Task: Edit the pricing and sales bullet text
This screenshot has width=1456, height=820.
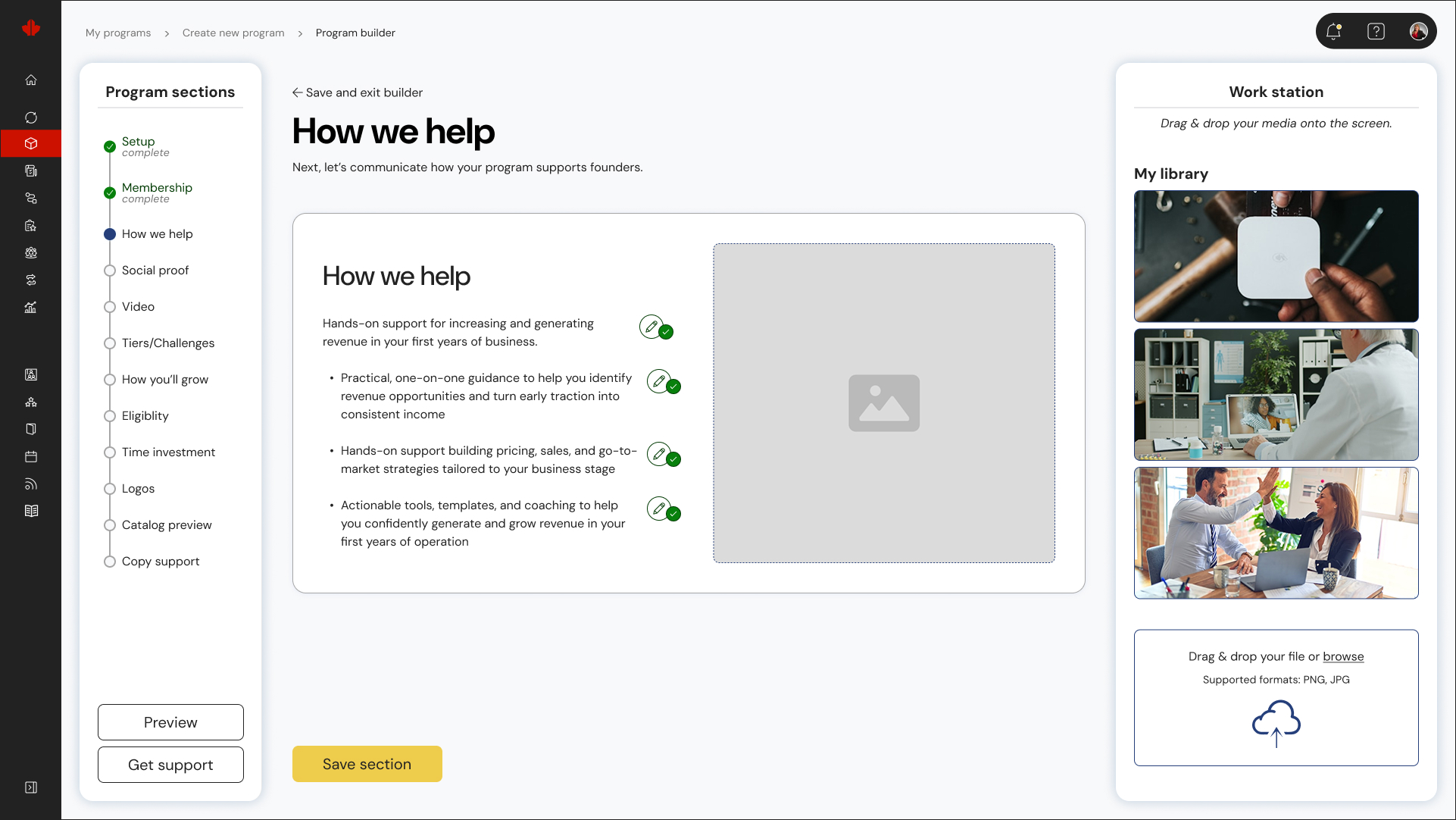Action: [659, 454]
